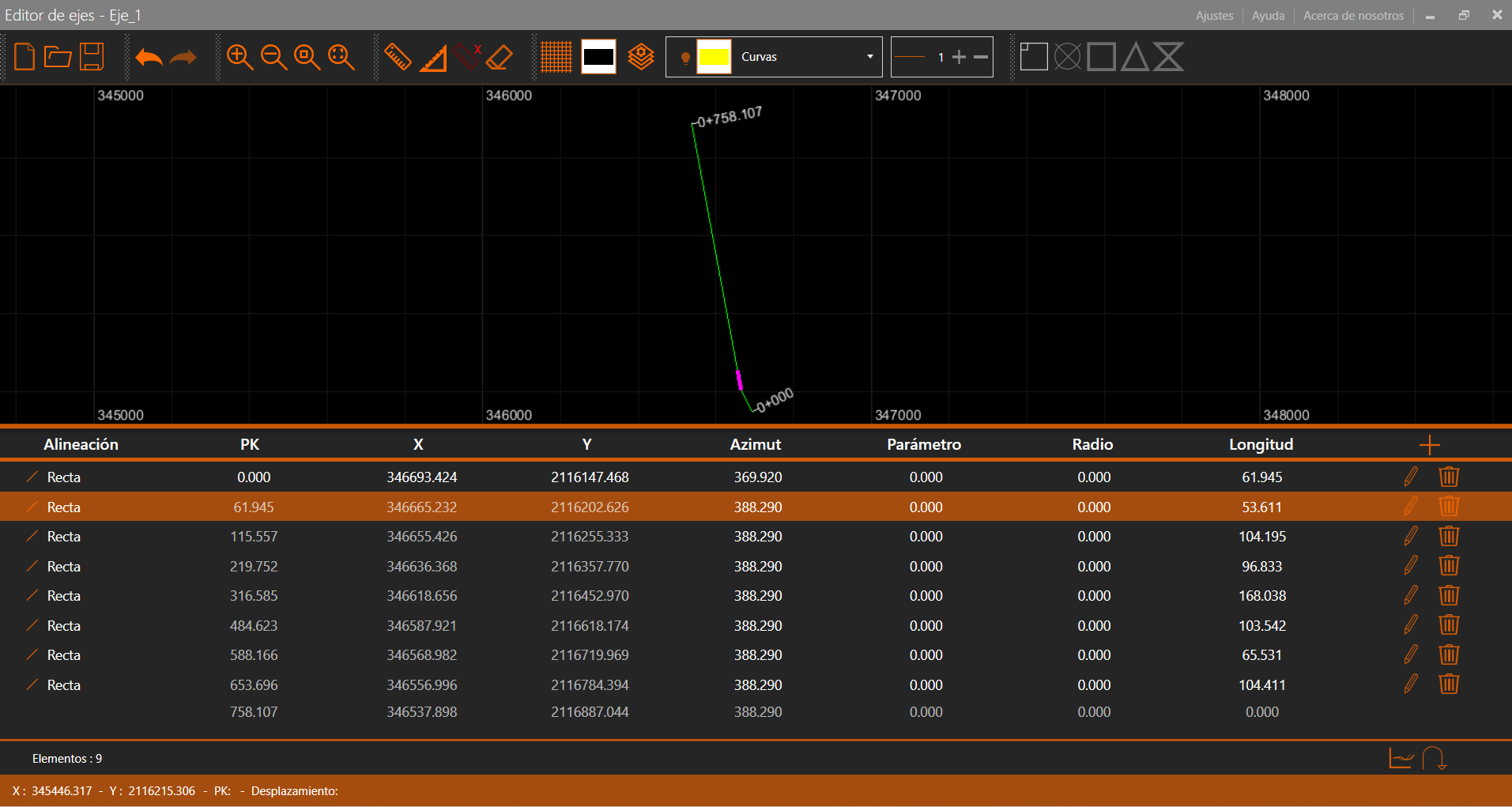Delete the Recta at PK 219.752
The image size is (1512, 807).
coord(1449,565)
